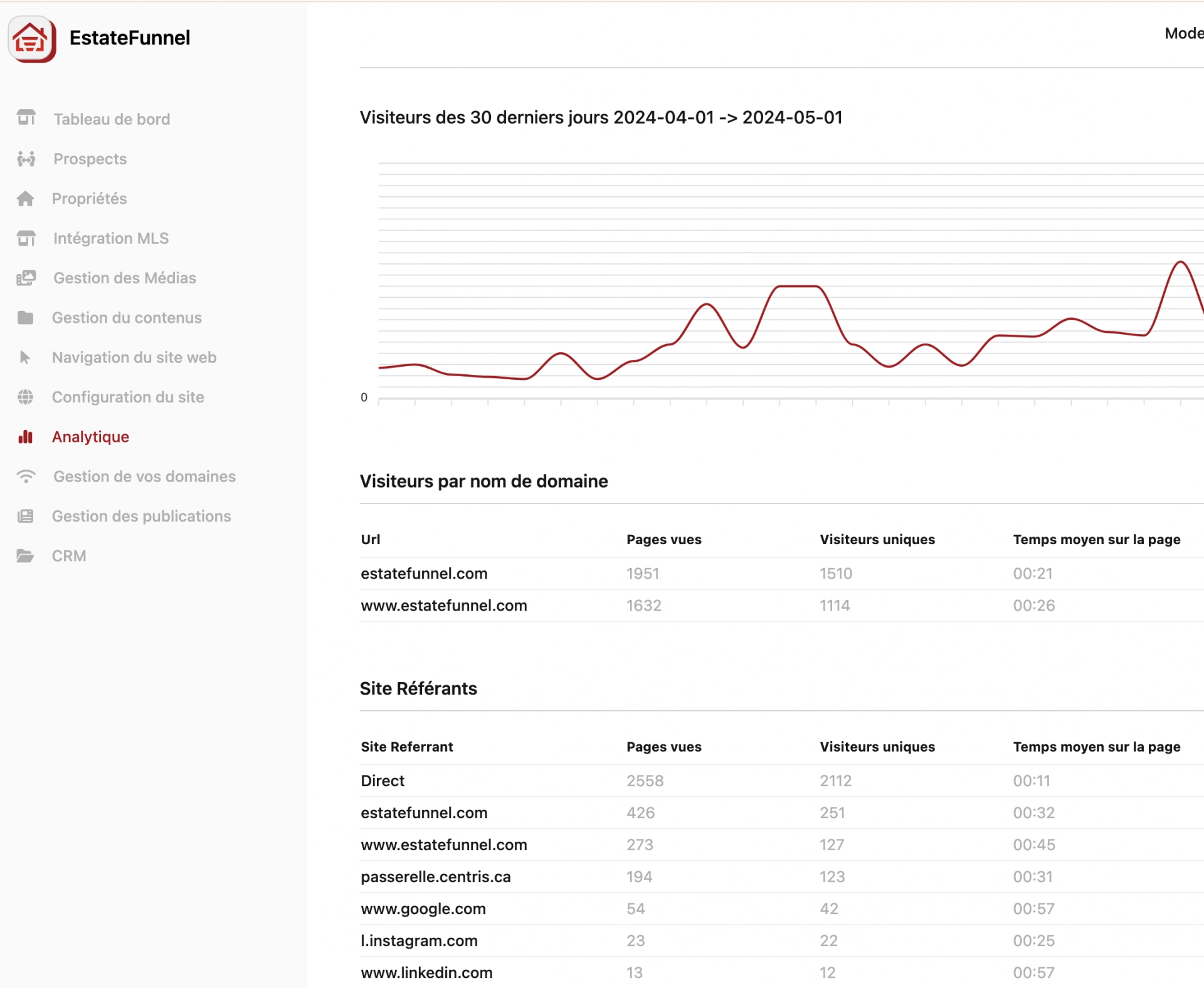Click the 00:45 average time value
The image size is (1204, 988).
[x=1034, y=844]
